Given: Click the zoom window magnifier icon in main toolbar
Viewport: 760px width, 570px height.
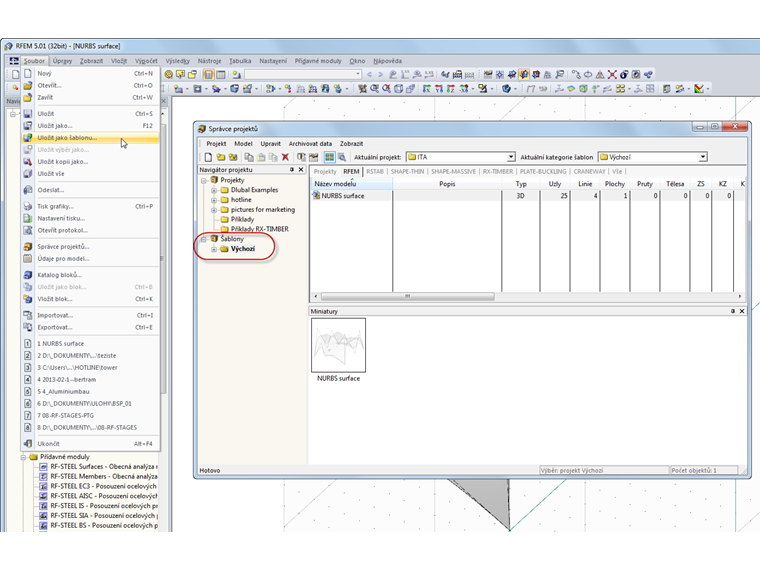Looking at the screenshot, I should pyautogui.click(x=374, y=89).
